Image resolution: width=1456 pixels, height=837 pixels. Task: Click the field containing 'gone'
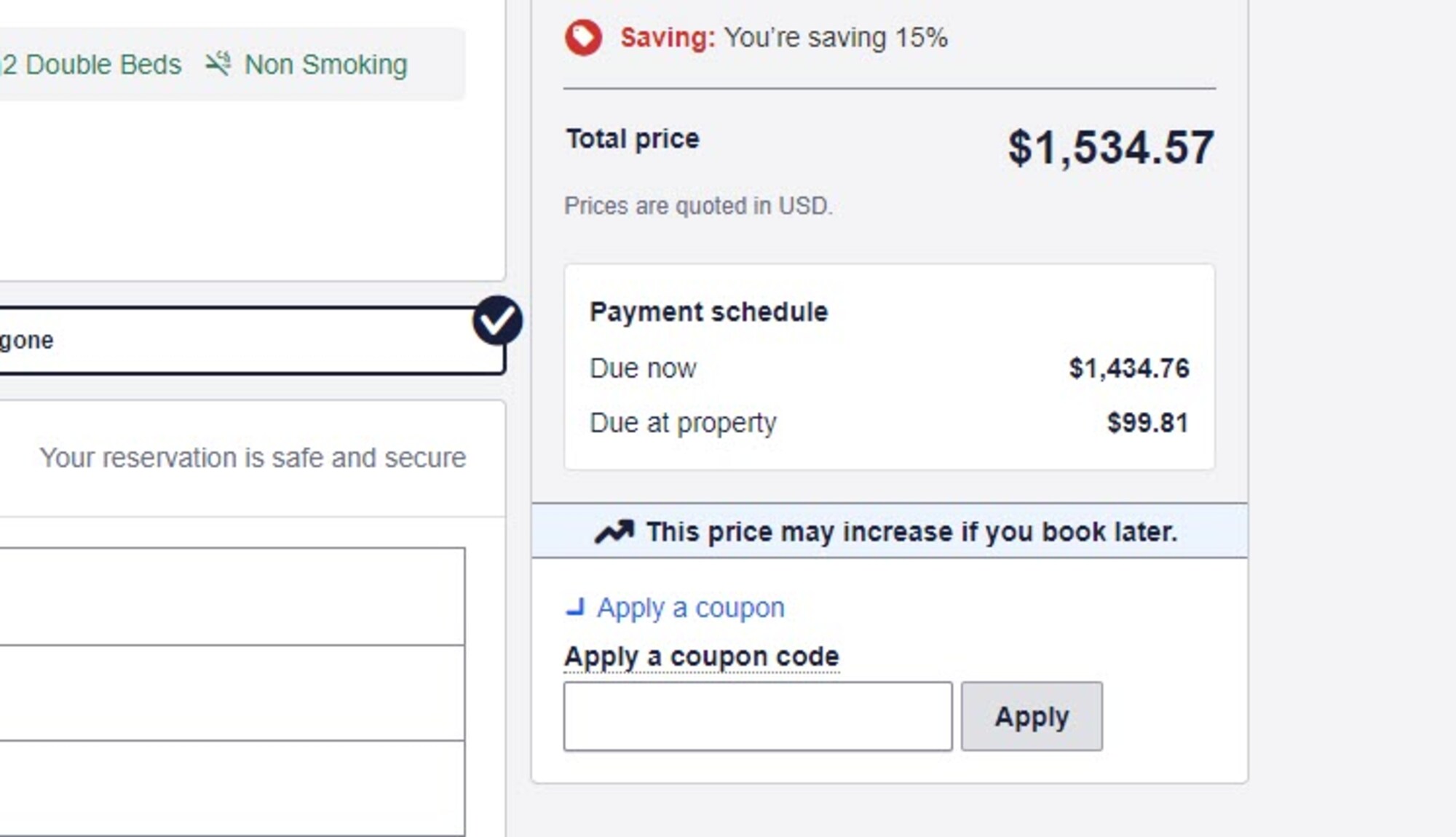click(218, 339)
